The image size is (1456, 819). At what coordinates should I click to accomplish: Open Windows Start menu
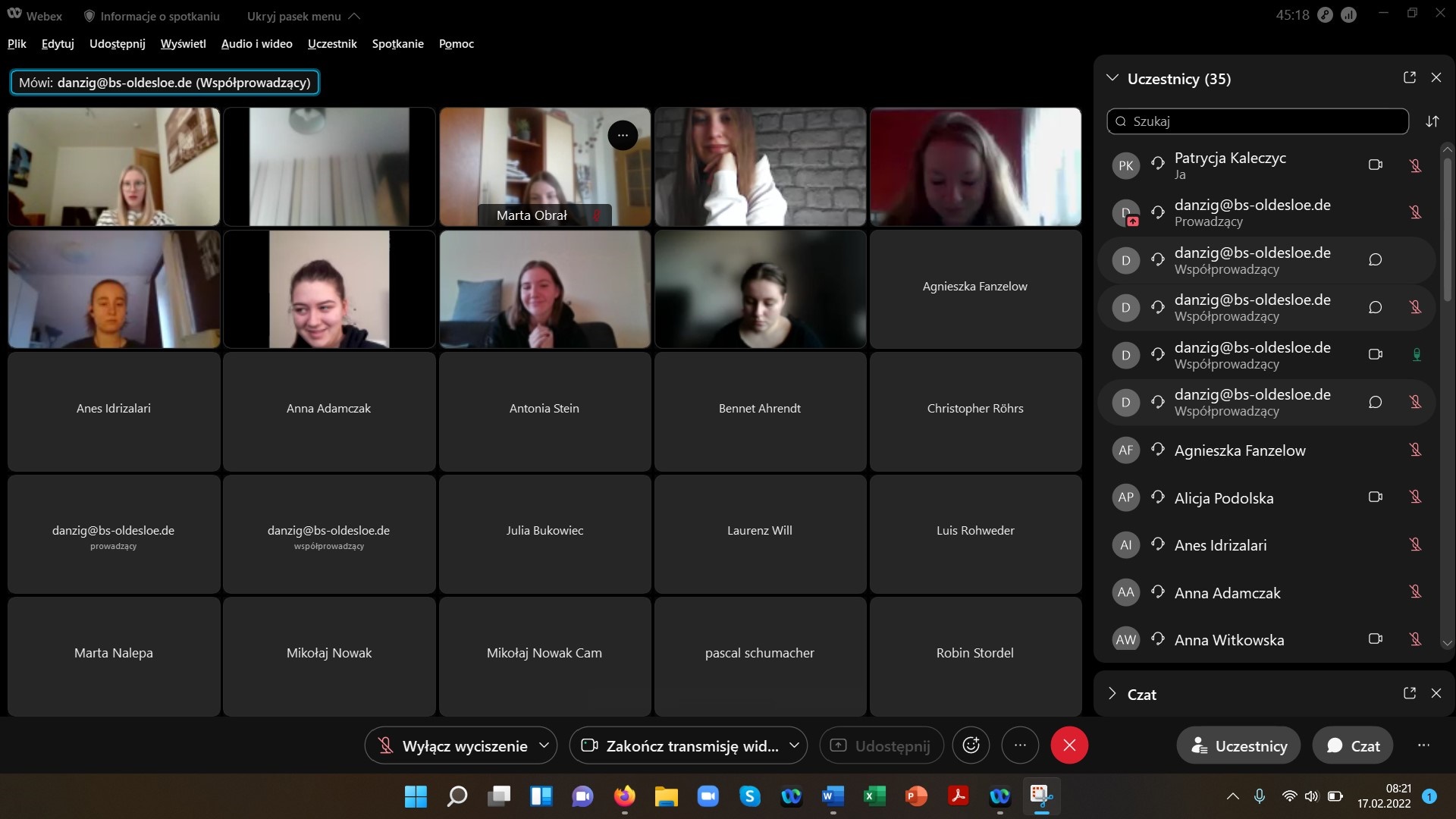coord(416,796)
